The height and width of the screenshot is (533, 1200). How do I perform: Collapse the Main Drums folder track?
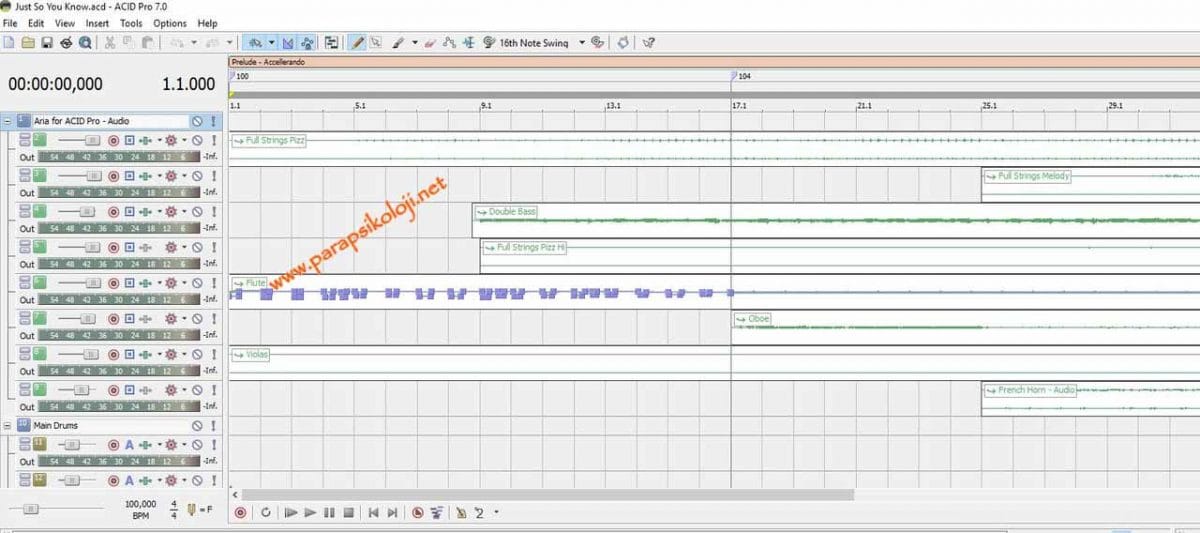8,425
